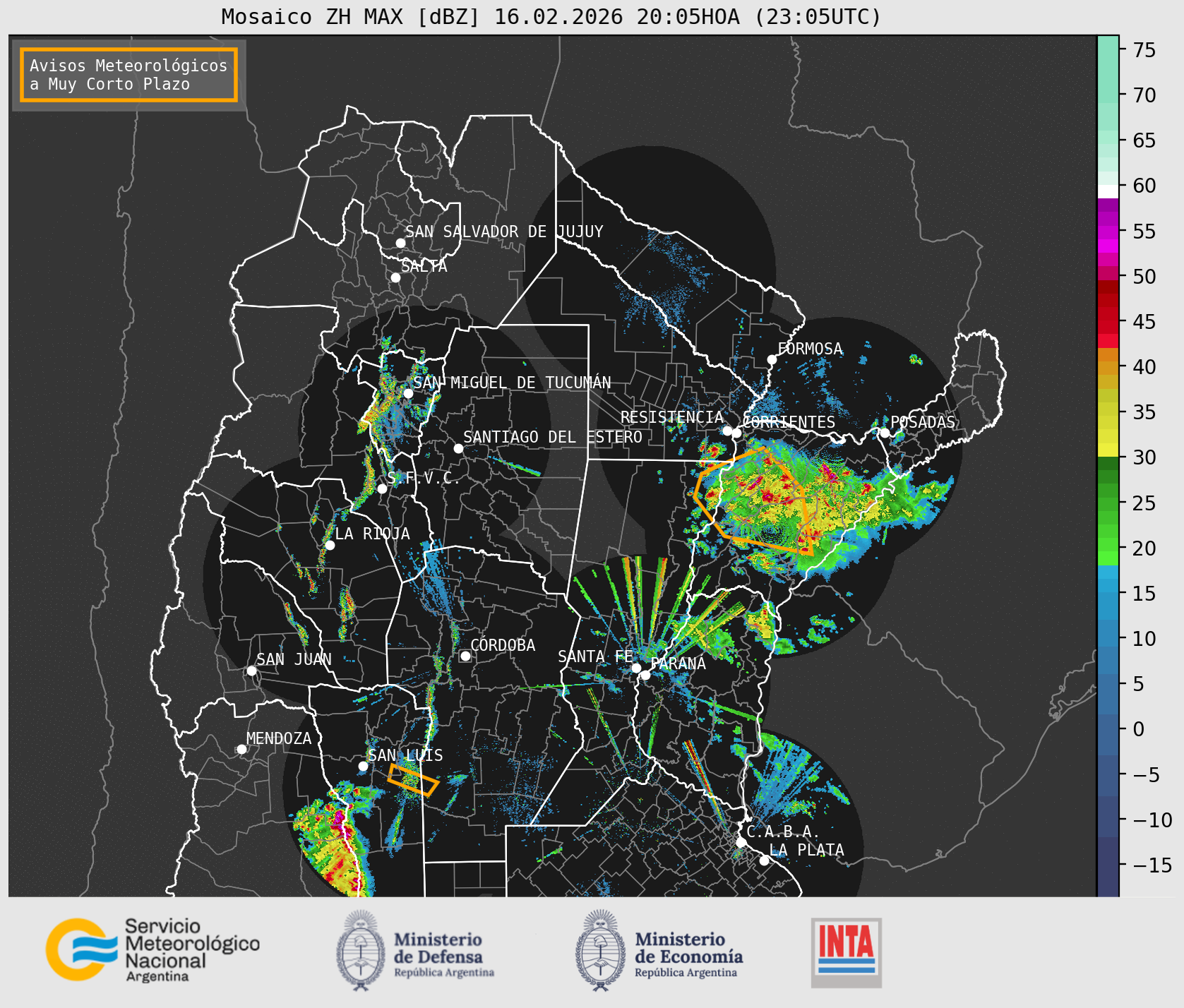Image resolution: width=1184 pixels, height=1008 pixels.
Task: Click the S.F.V.C. city label
Action: (x=423, y=478)
